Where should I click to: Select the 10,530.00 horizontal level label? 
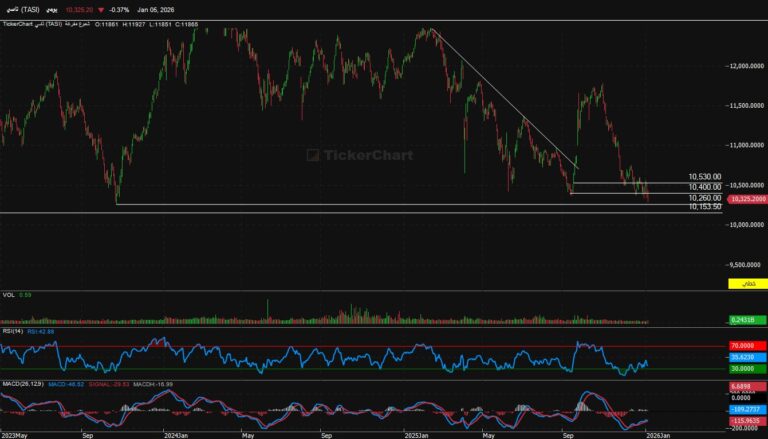[x=705, y=177]
